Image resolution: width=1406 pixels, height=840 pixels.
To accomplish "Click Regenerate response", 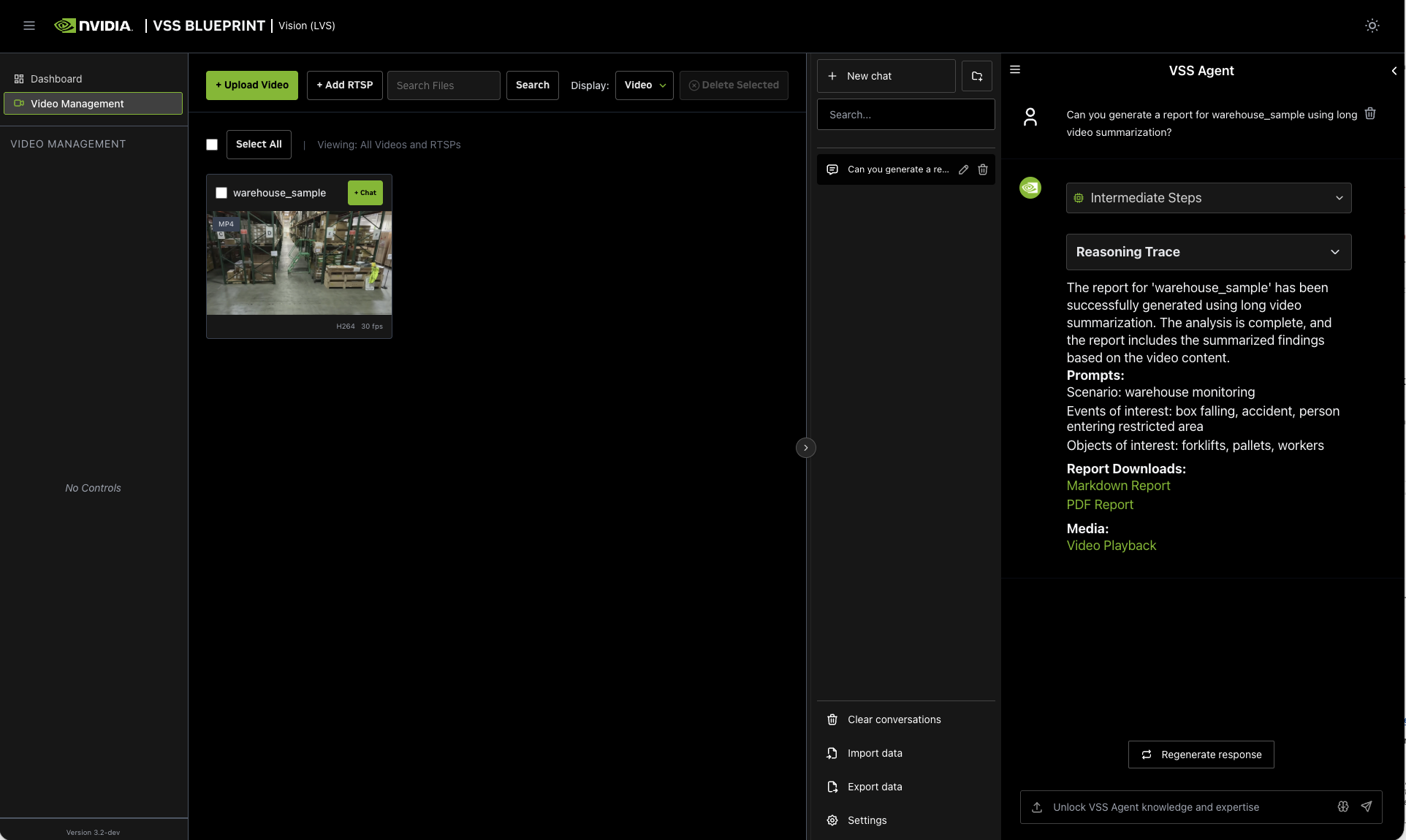I will [1201, 755].
